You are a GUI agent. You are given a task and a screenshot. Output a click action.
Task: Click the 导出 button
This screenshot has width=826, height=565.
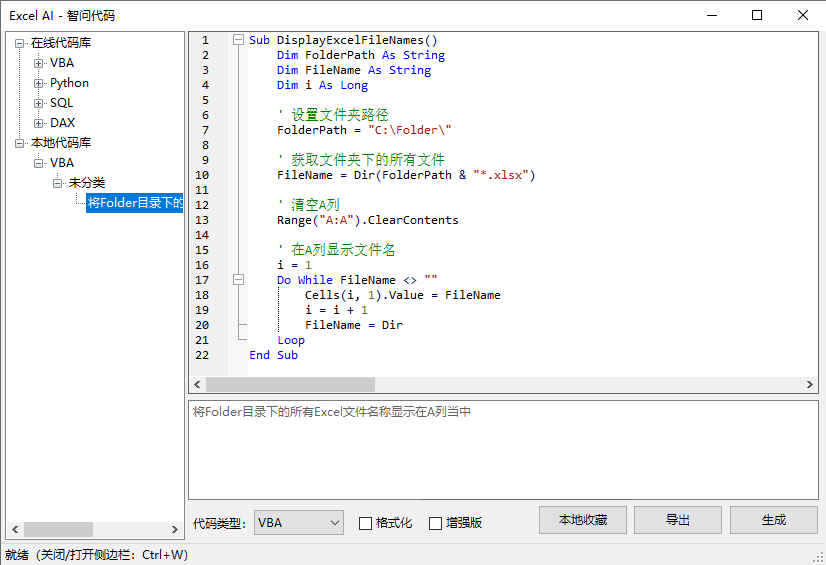677,520
